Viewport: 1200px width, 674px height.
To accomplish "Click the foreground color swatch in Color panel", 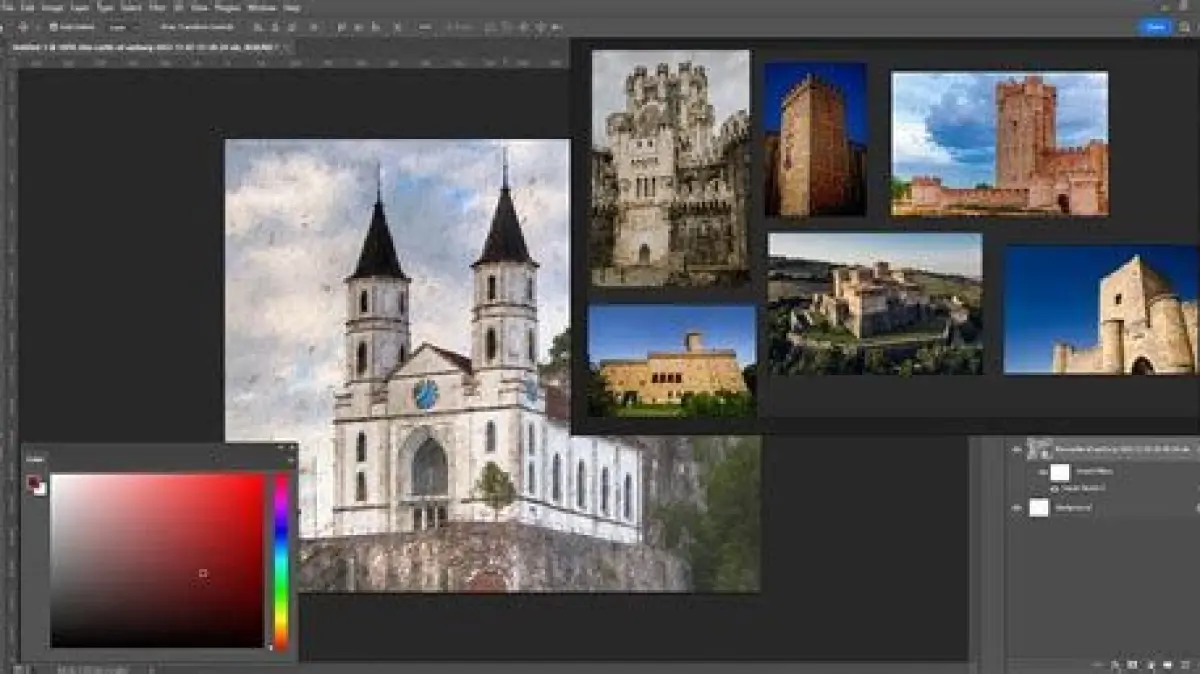I will tap(33, 482).
